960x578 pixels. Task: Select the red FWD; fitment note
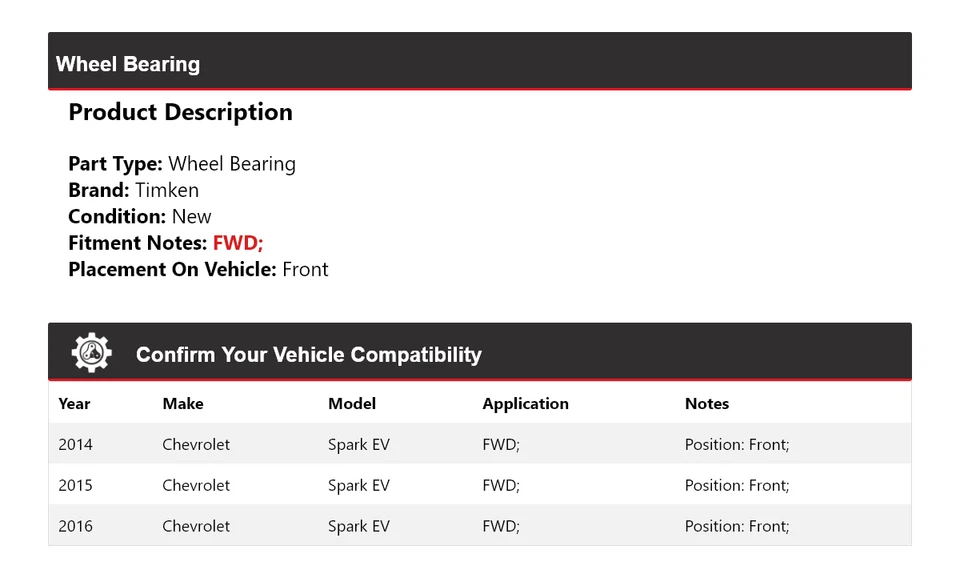point(238,243)
